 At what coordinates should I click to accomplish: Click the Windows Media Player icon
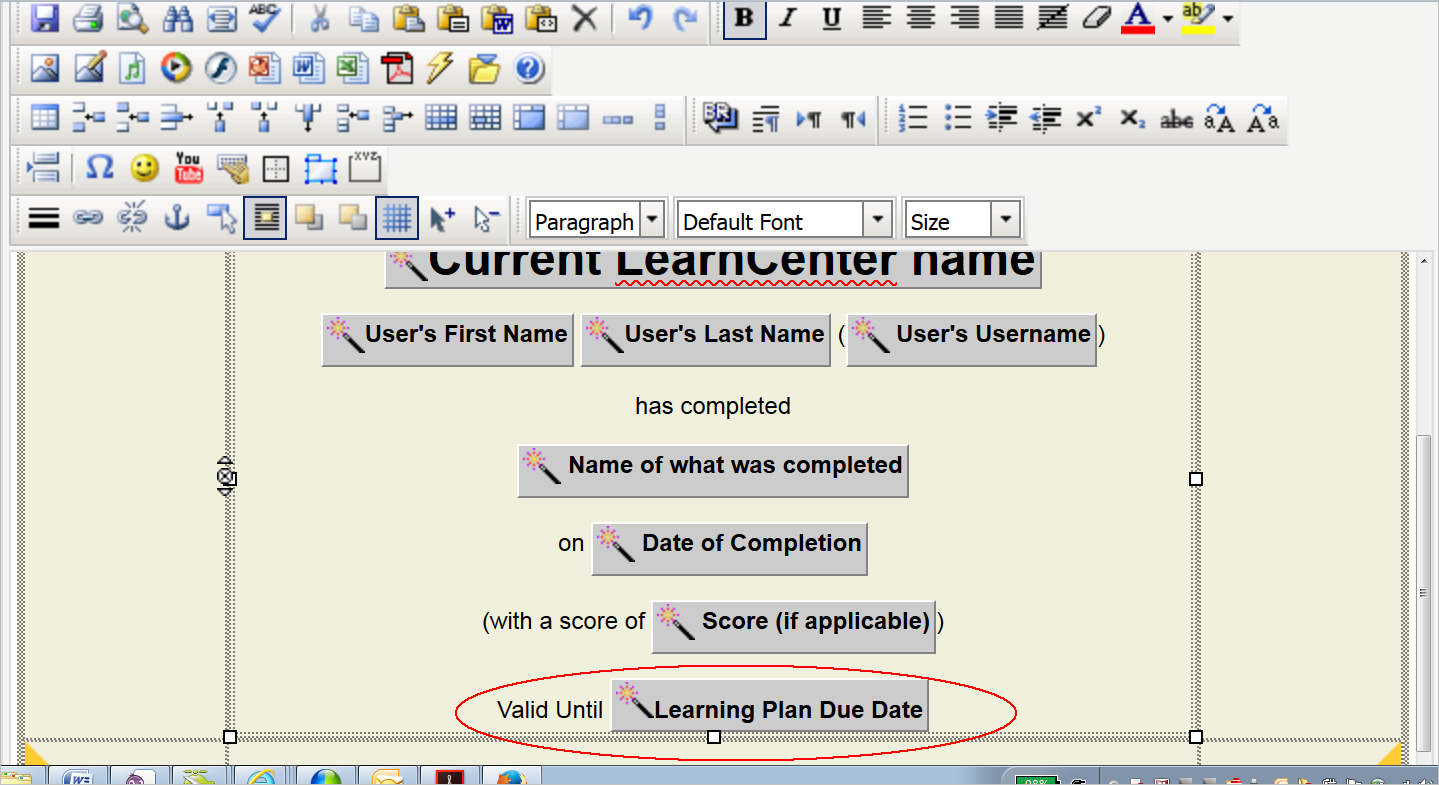coord(177,68)
